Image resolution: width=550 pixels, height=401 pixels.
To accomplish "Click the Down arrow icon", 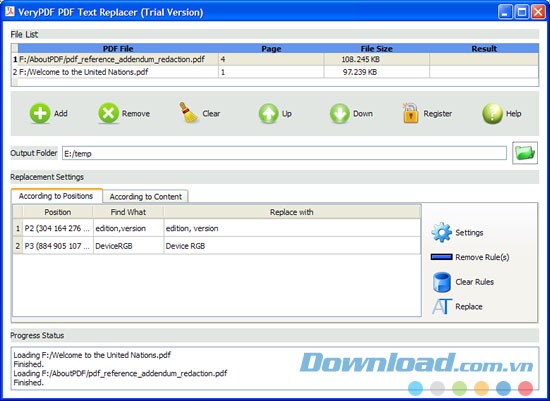I will pos(340,114).
